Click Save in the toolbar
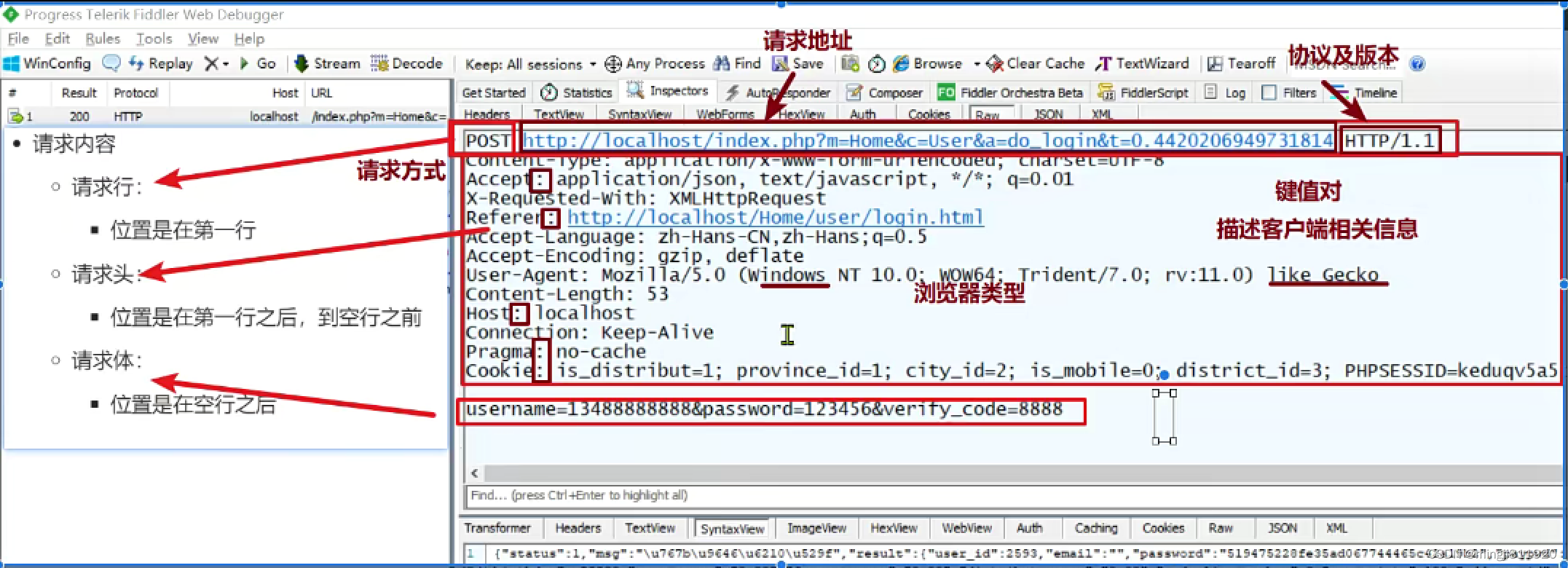Image resolution: width=1568 pixels, height=568 pixels. (797, 64)
